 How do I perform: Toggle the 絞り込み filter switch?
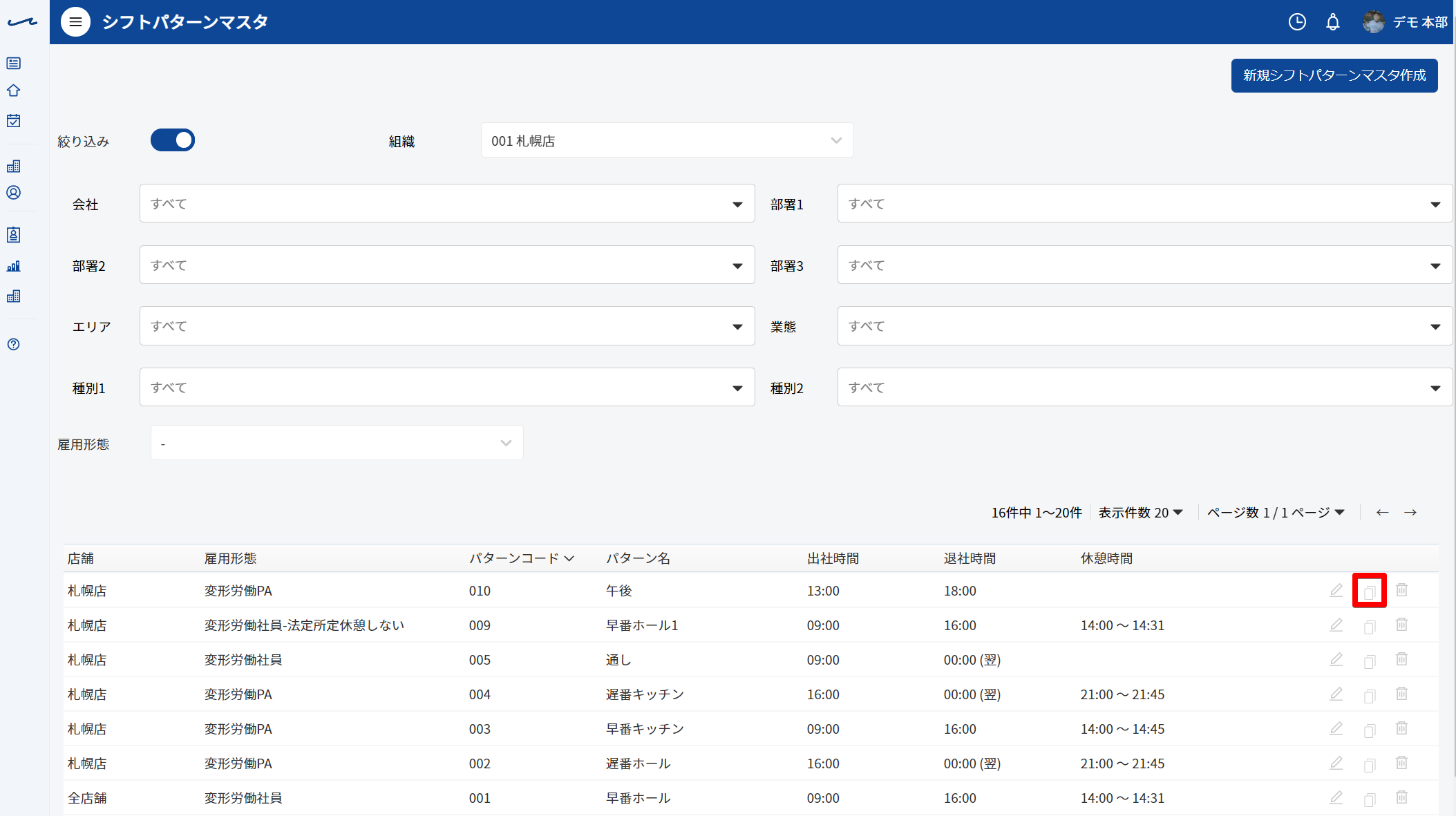173,140
